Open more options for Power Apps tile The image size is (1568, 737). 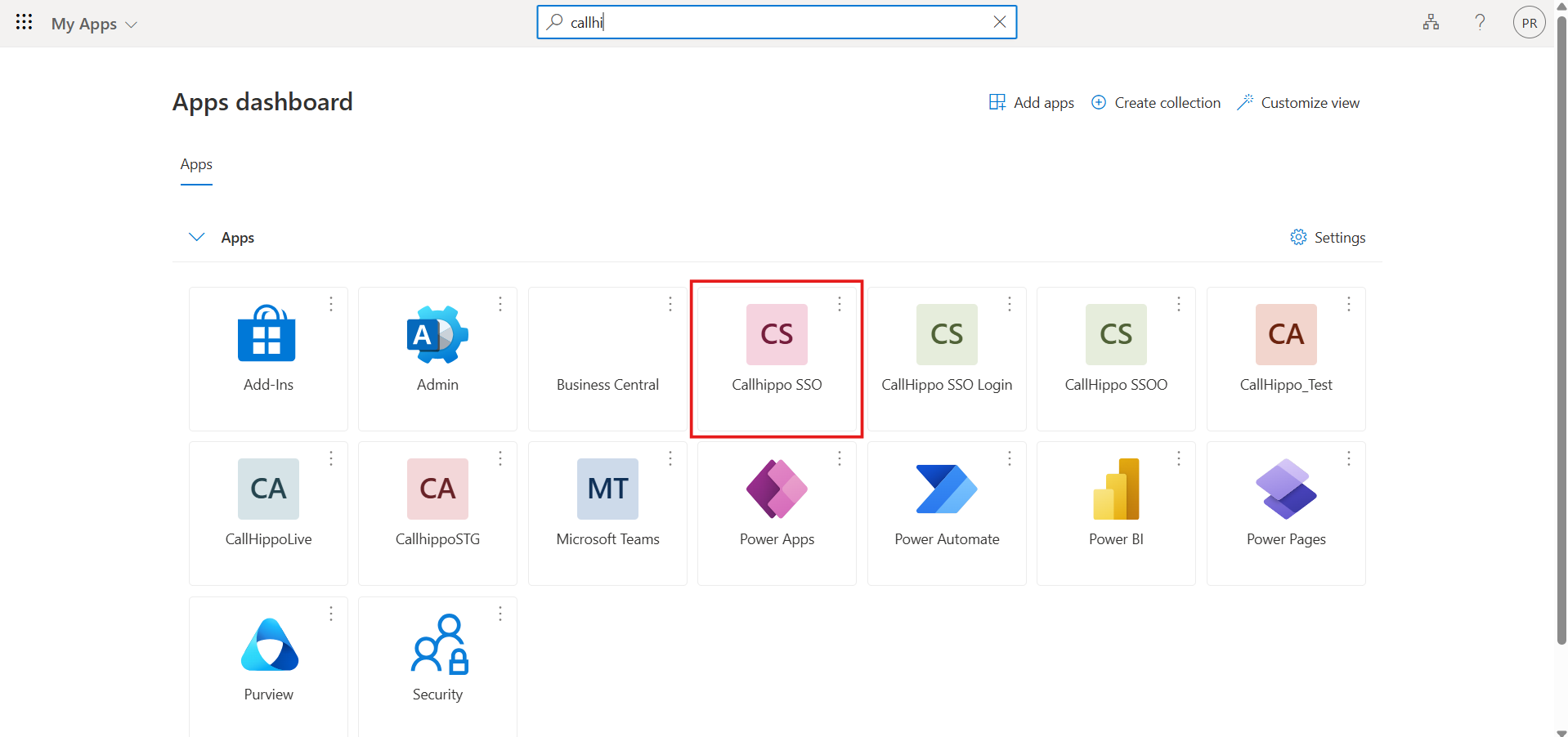[840, 458]
